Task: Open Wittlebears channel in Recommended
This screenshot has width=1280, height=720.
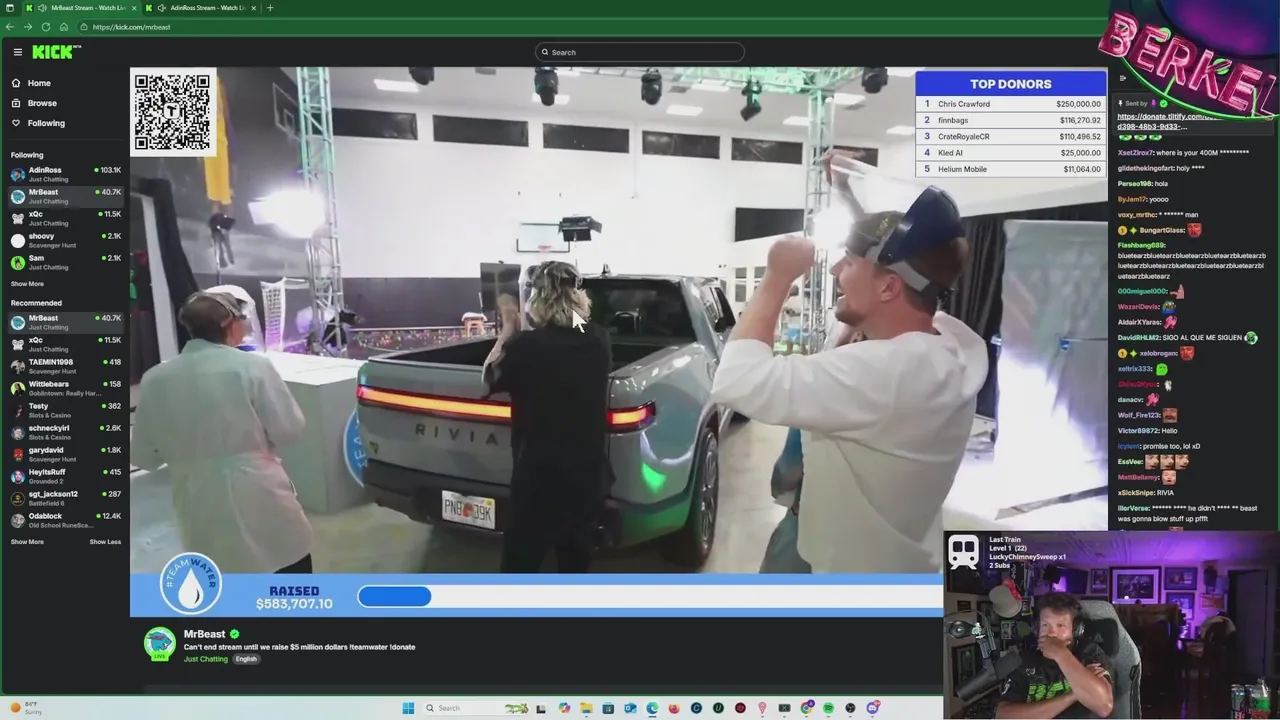Action: click(x=65, y=388)
